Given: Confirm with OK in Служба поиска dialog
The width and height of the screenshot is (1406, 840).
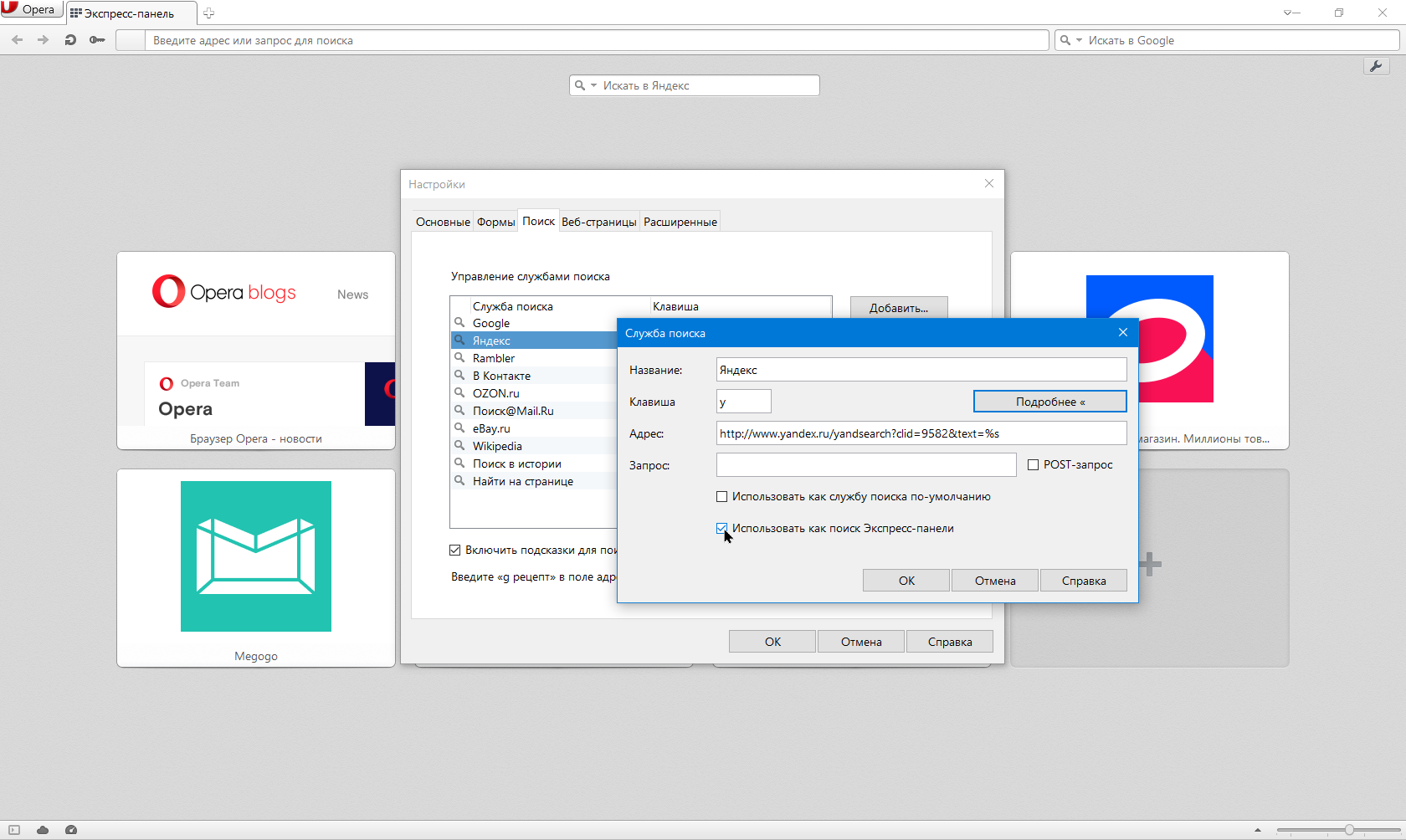Looking at the screenshot, I should coord(906,581).
